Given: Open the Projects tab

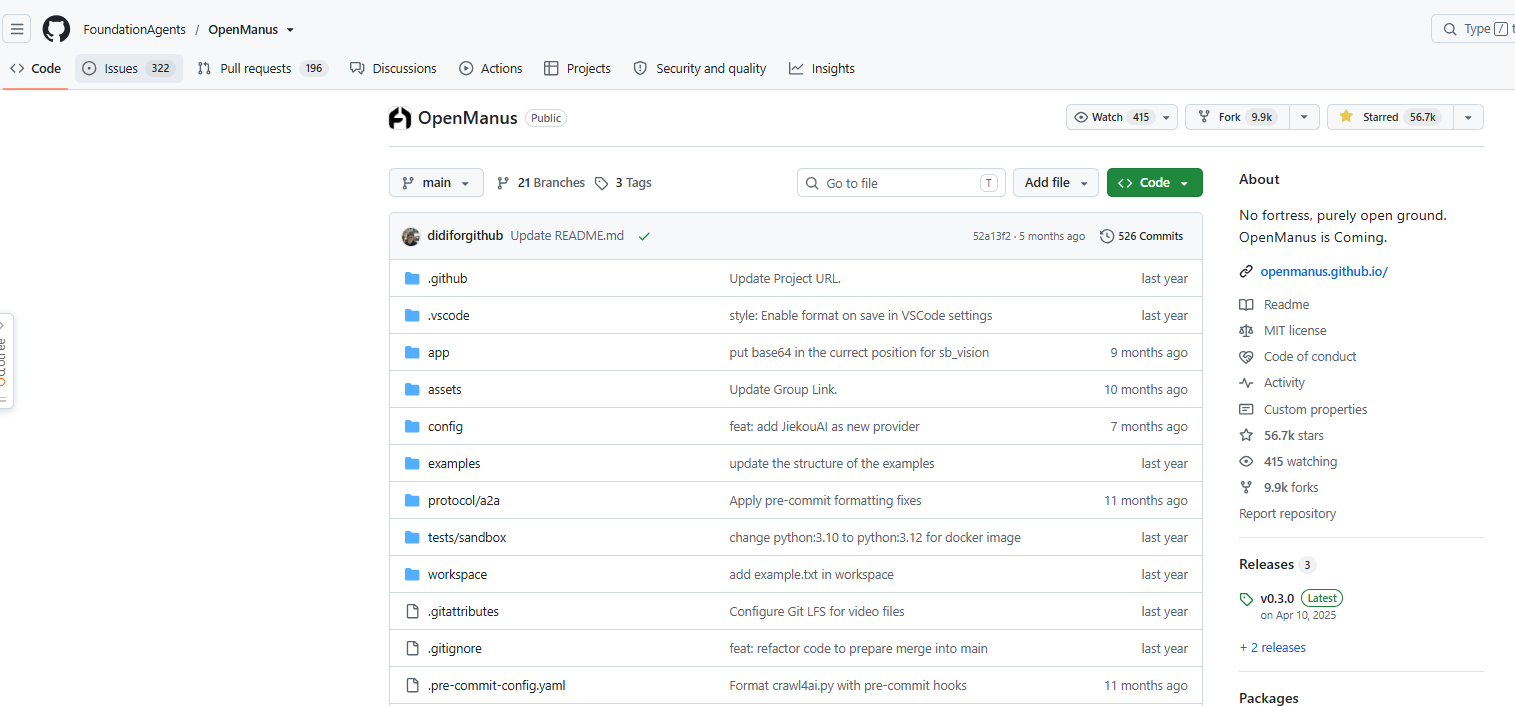Looking at the screenshot, I should [577, 69].
